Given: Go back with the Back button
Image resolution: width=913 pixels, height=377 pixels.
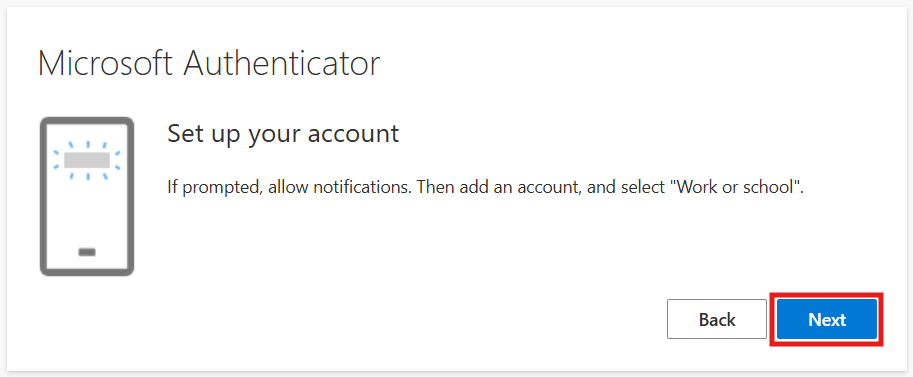Looking at the screenshot, I should [717, 319].
